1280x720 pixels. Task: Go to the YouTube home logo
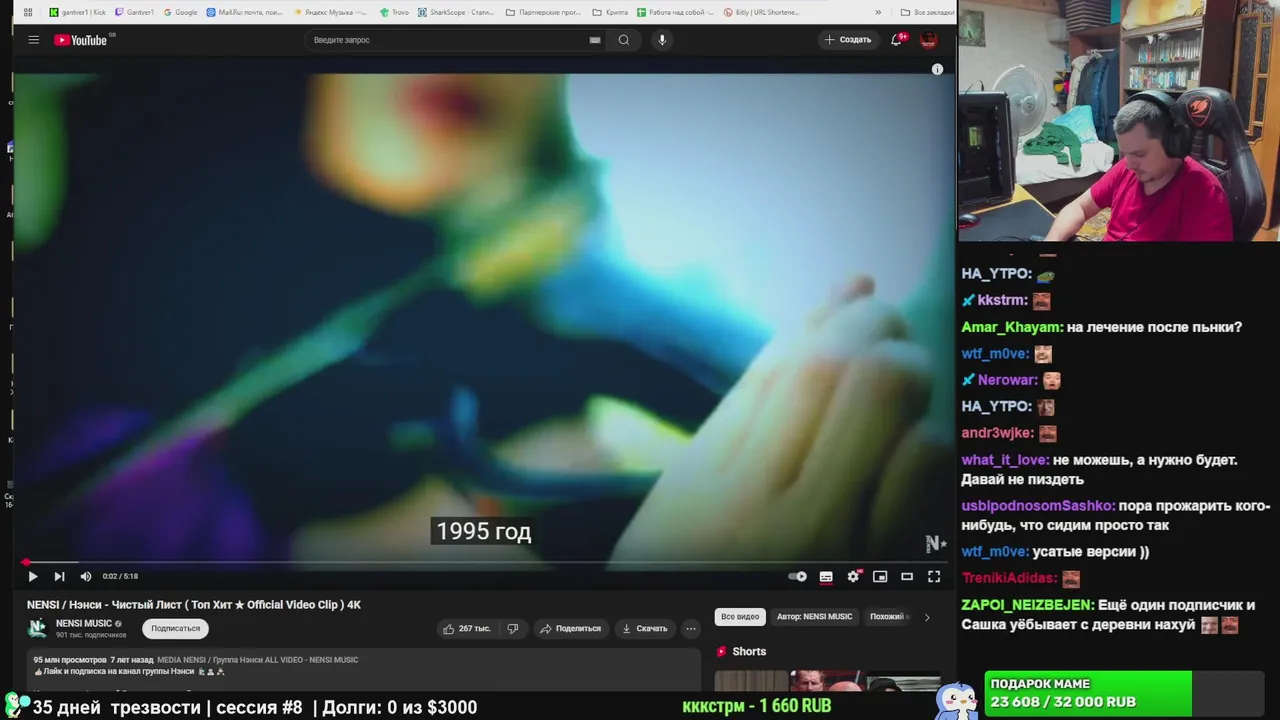tap(81, 40)
